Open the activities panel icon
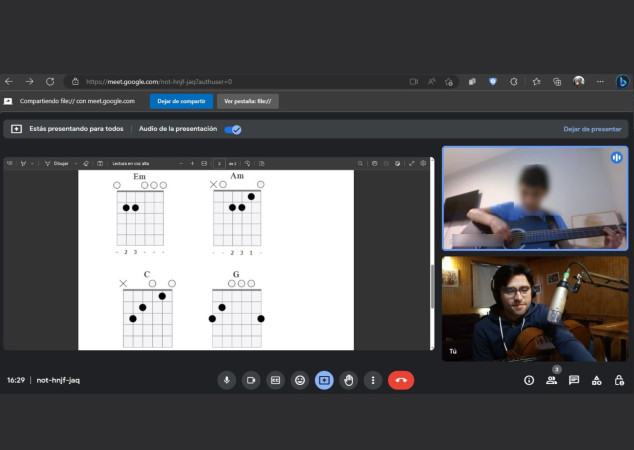The height and width of the screenshot is (450, 634). coord(596,380)
